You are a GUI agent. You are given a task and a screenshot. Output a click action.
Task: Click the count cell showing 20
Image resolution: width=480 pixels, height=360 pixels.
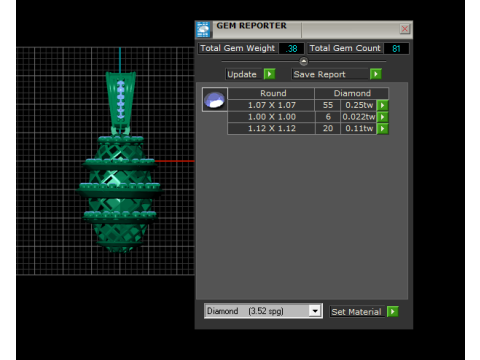[x=328, y=129]
